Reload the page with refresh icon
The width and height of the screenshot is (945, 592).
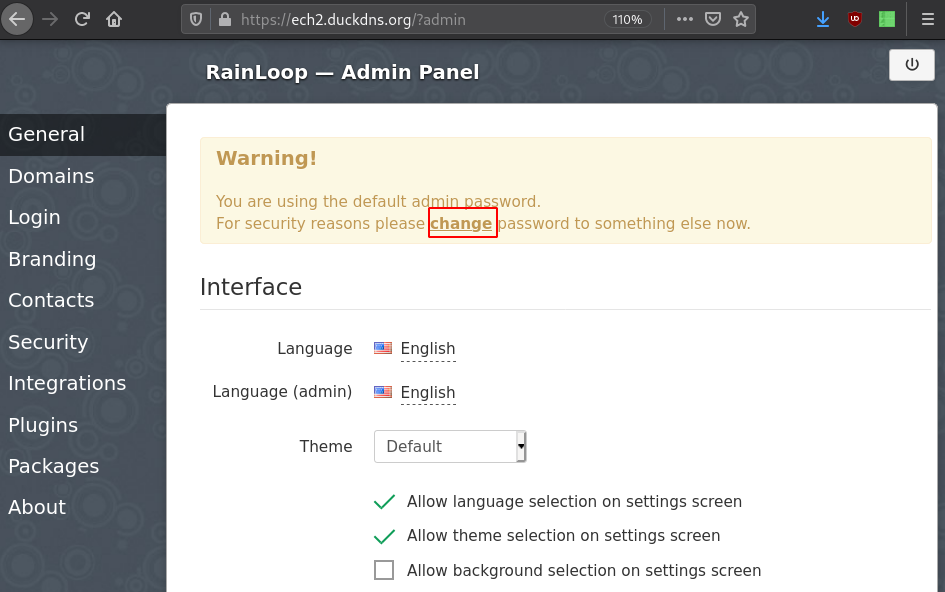tap(82, 19)
